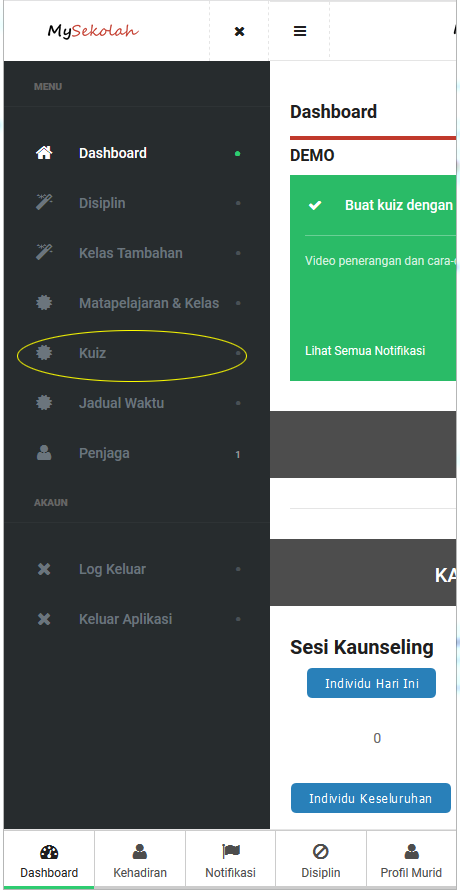460x890 pixels.
Task: Close the sidebar with the top X button
Action: coord(239,31)
